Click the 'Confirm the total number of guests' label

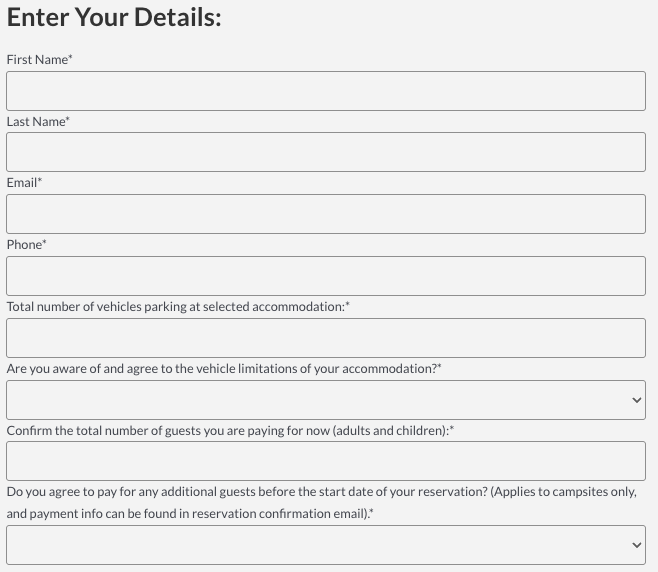click(229, 431)
